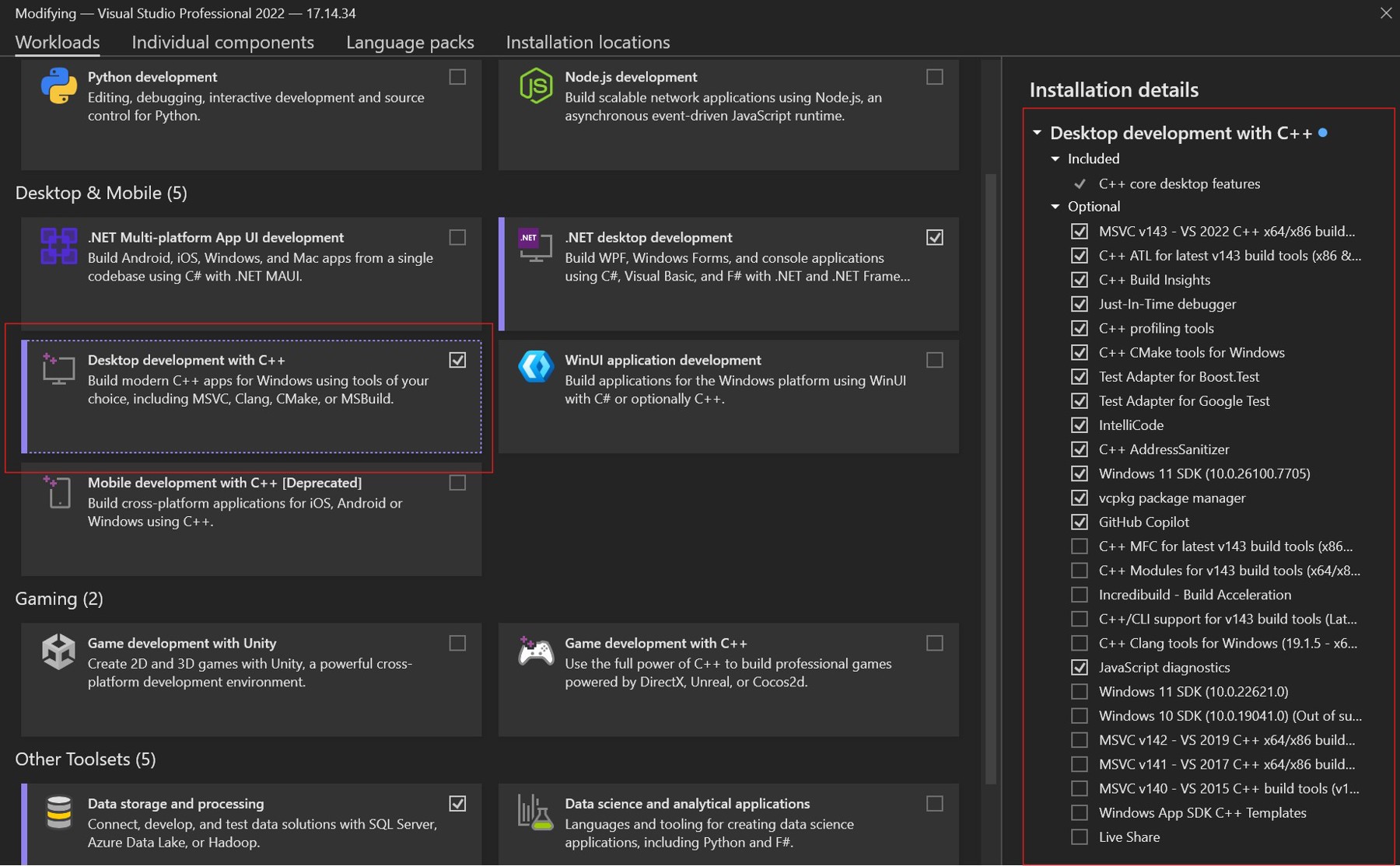Viewport: 1400px width, 866px height.
Task: Close the Visual Studio installer modify dialog
Action: pyautogui.click(x=1386, y=13)
